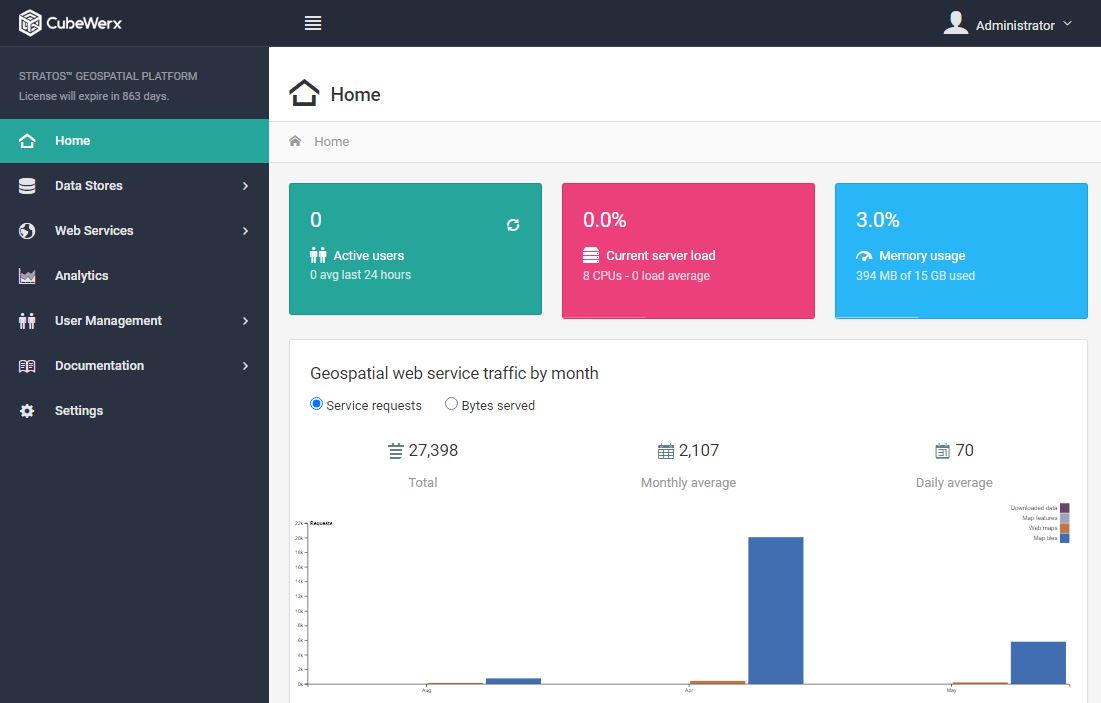Viewport: 1101px width, 703px height.
Task: Click the Current server load label
Action: [x=661, y=256]
